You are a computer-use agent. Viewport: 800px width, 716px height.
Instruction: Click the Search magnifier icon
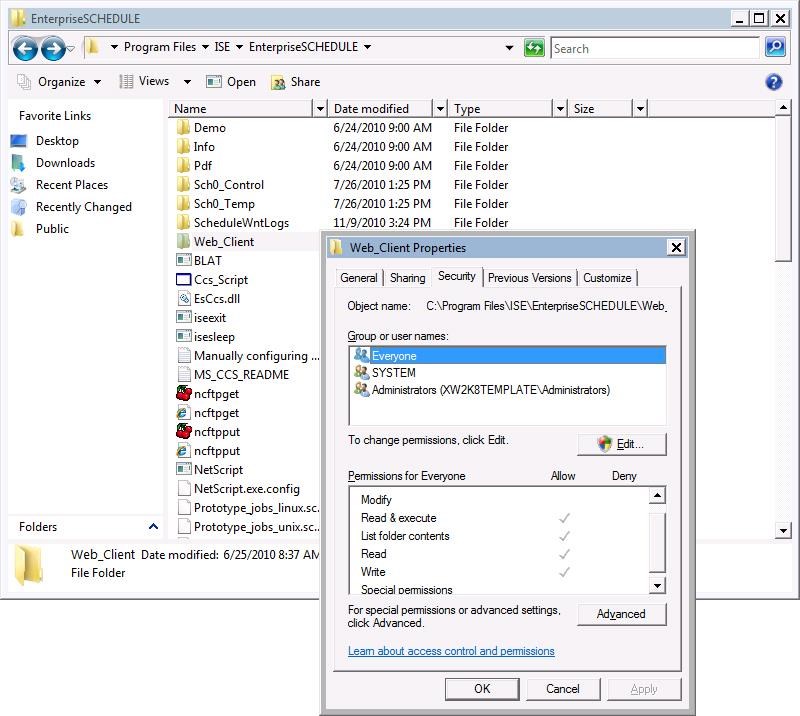coord(775,47)
